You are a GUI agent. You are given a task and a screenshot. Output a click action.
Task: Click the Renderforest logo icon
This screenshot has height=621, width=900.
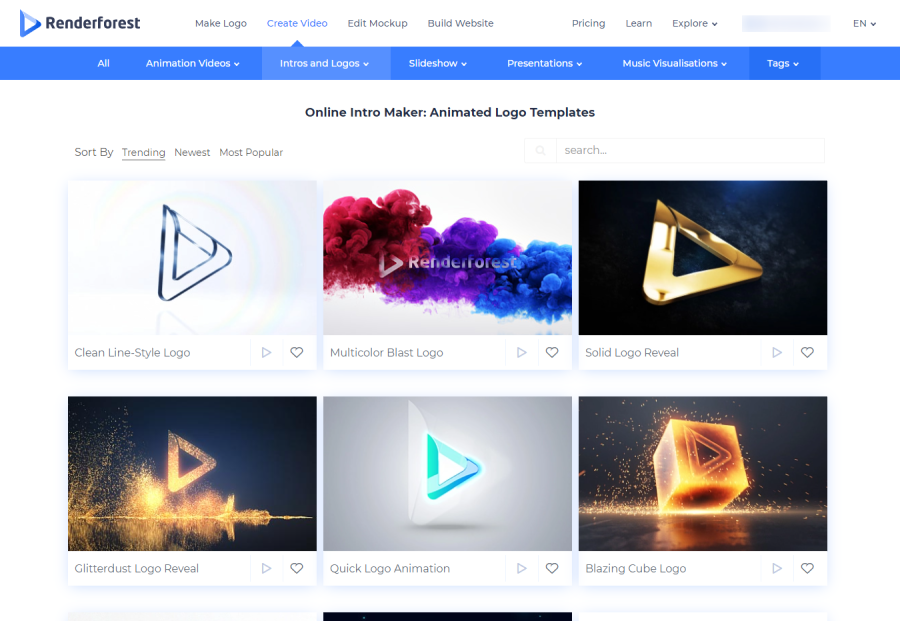click(30, 23)
